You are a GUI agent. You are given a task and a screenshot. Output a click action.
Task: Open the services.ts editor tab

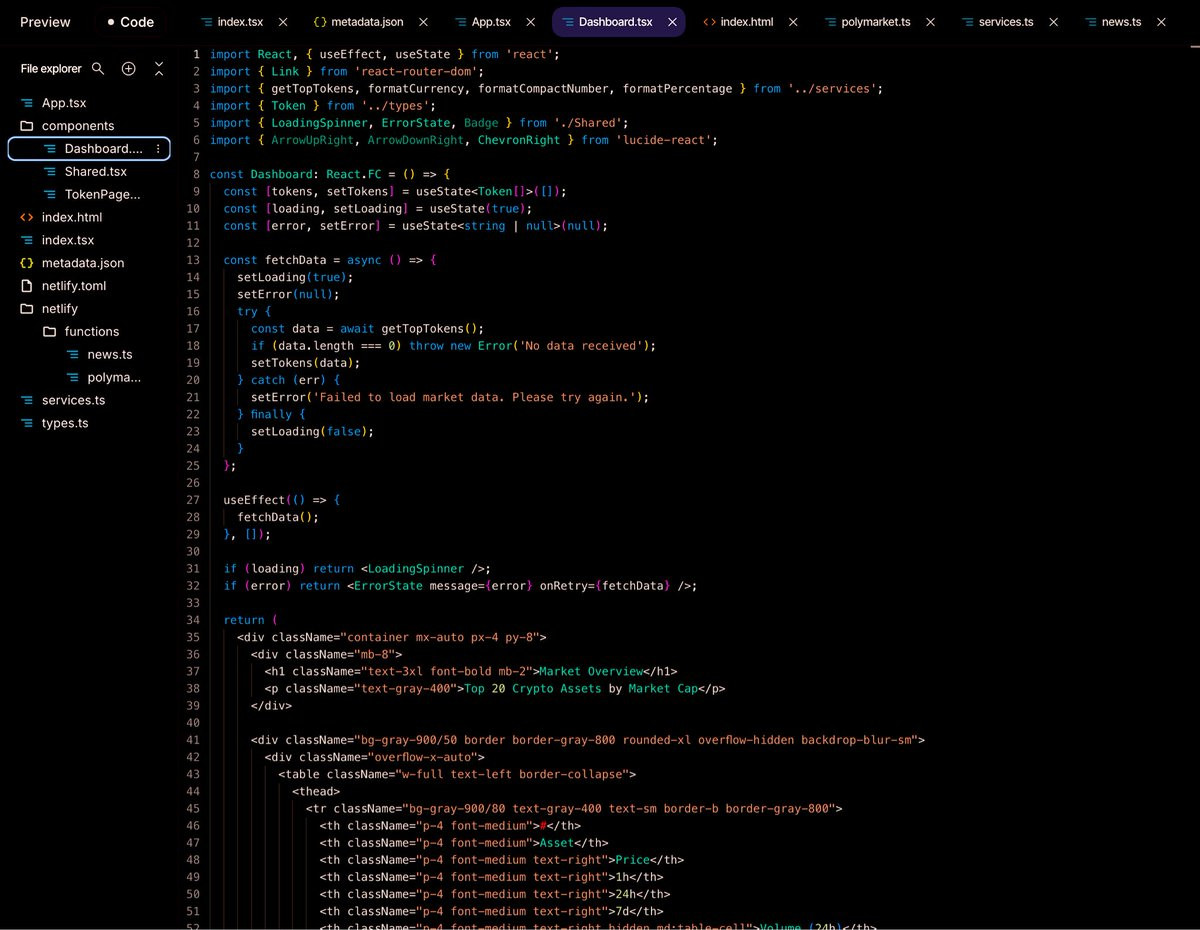[1005, 22]
